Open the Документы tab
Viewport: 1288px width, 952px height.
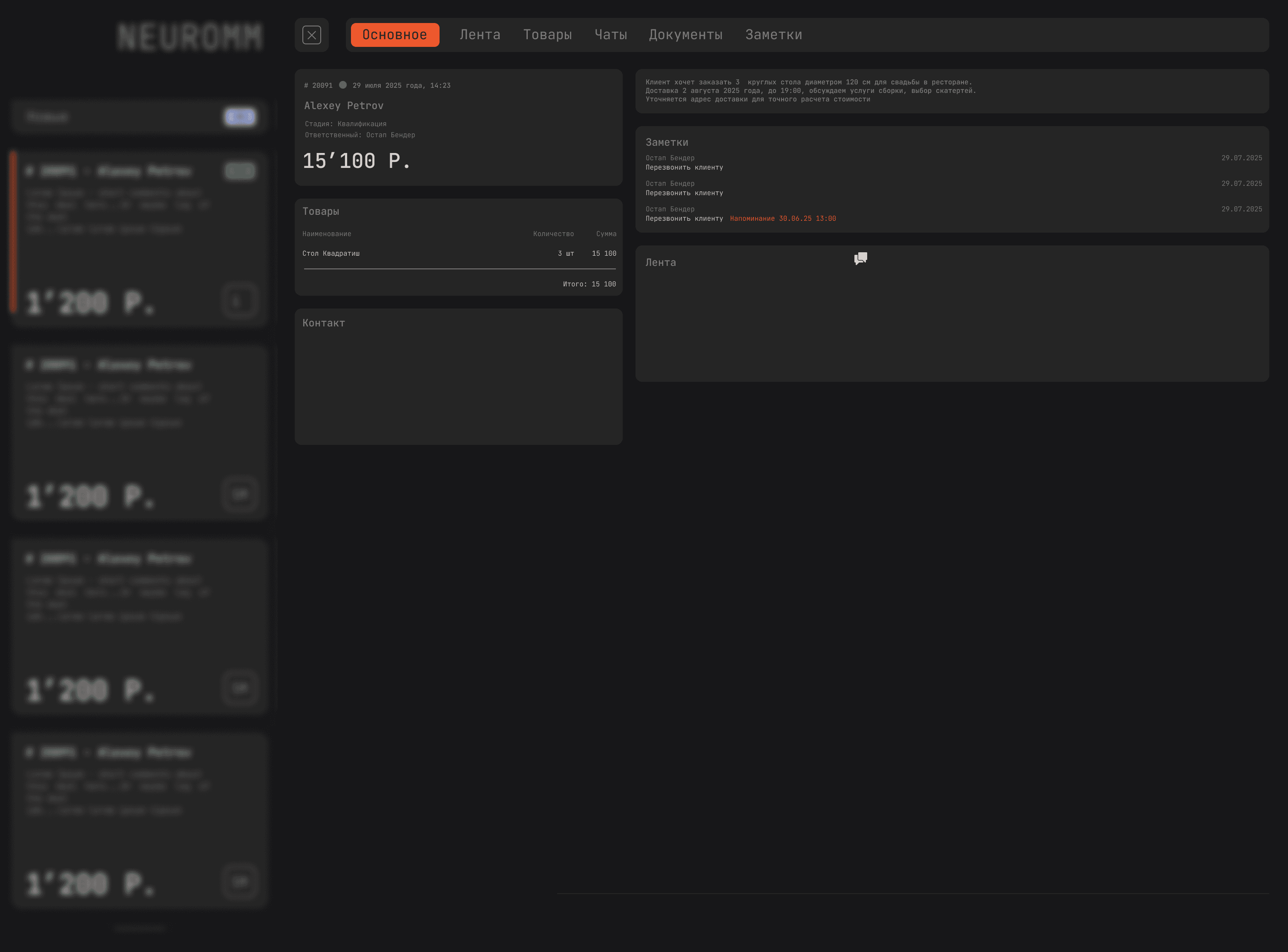point(685,35)
